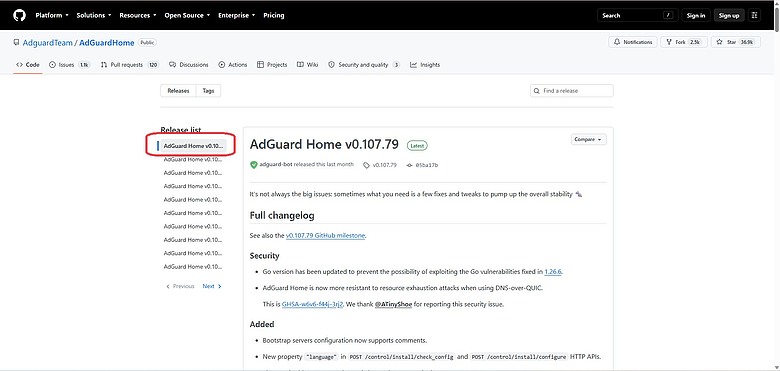Open the v0.107.79 GitHub milestone link
The height and width of the screenshot is (371, 780).
tap(325, 236)
